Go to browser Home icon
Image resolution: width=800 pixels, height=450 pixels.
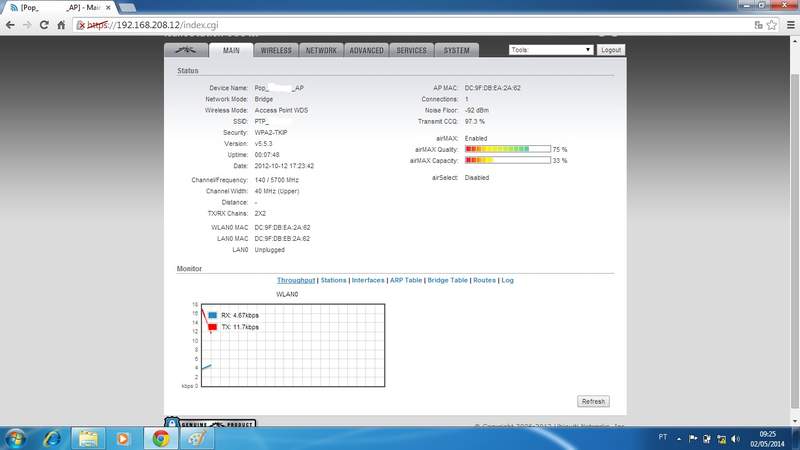click(61, 25)
